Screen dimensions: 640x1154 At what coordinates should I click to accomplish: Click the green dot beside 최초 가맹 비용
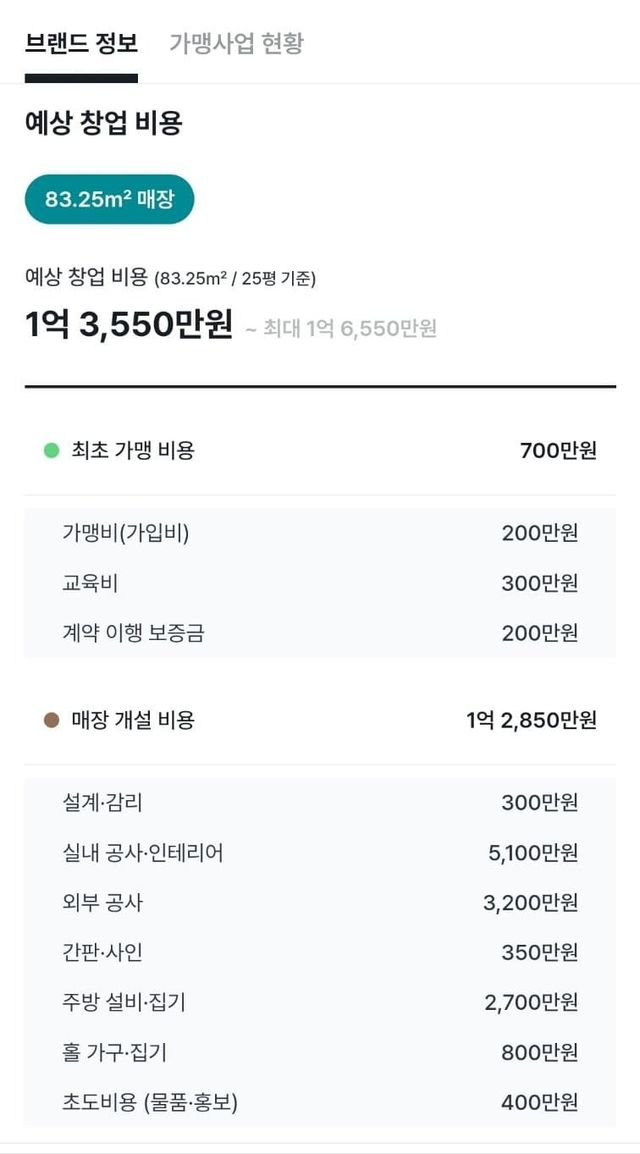(x=52, y=451)
